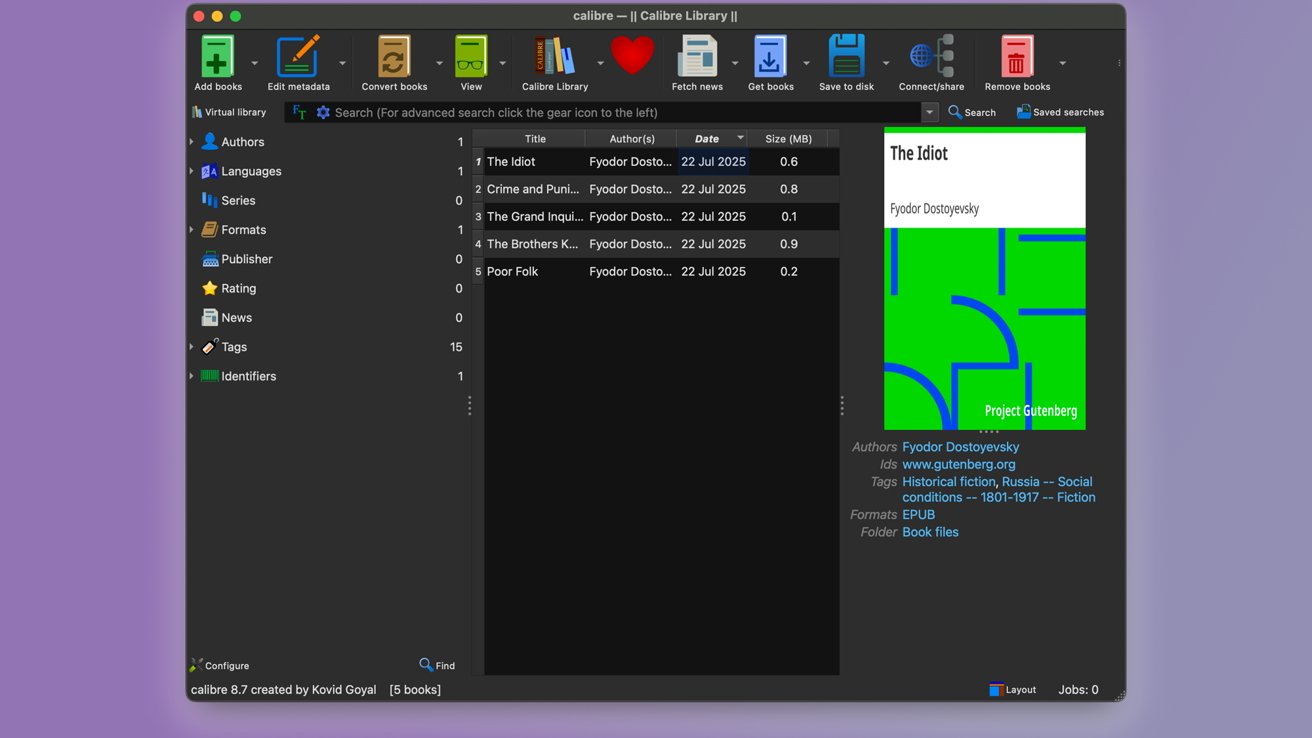
Task: Click the Jobs: 0 indicator
Action: pyautogui.click(x=1078, y=690)
